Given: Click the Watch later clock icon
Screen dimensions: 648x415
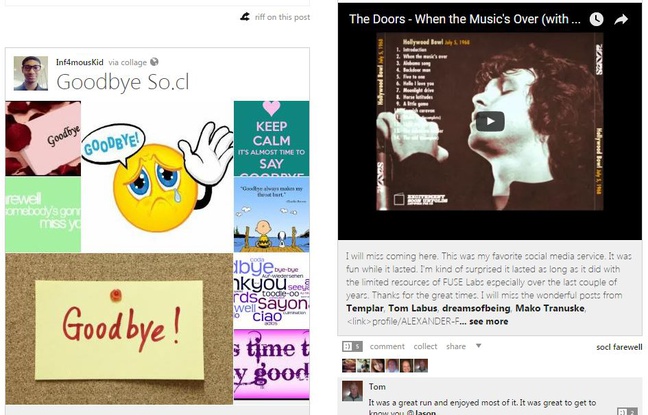Looking at the screenshot, I should (x=596, y=19).
